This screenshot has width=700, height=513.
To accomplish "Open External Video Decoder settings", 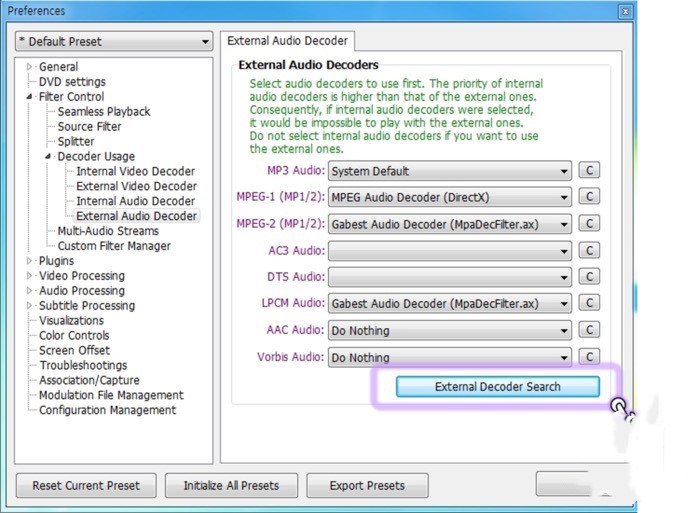I will click(x=136, y=186).
